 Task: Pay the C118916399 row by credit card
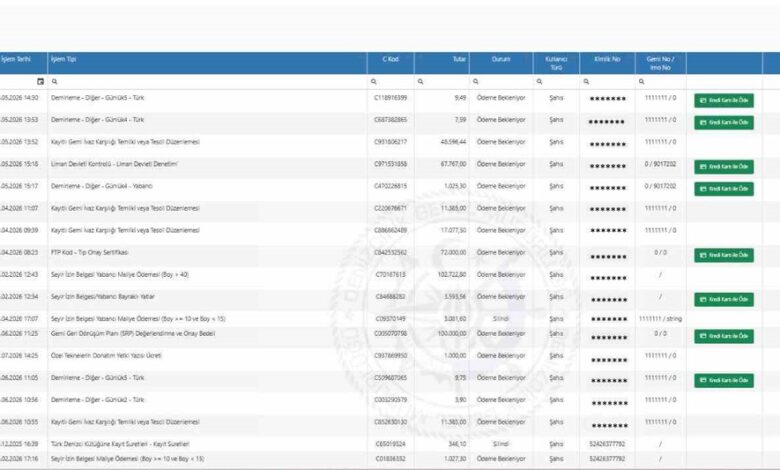(724, 100)
